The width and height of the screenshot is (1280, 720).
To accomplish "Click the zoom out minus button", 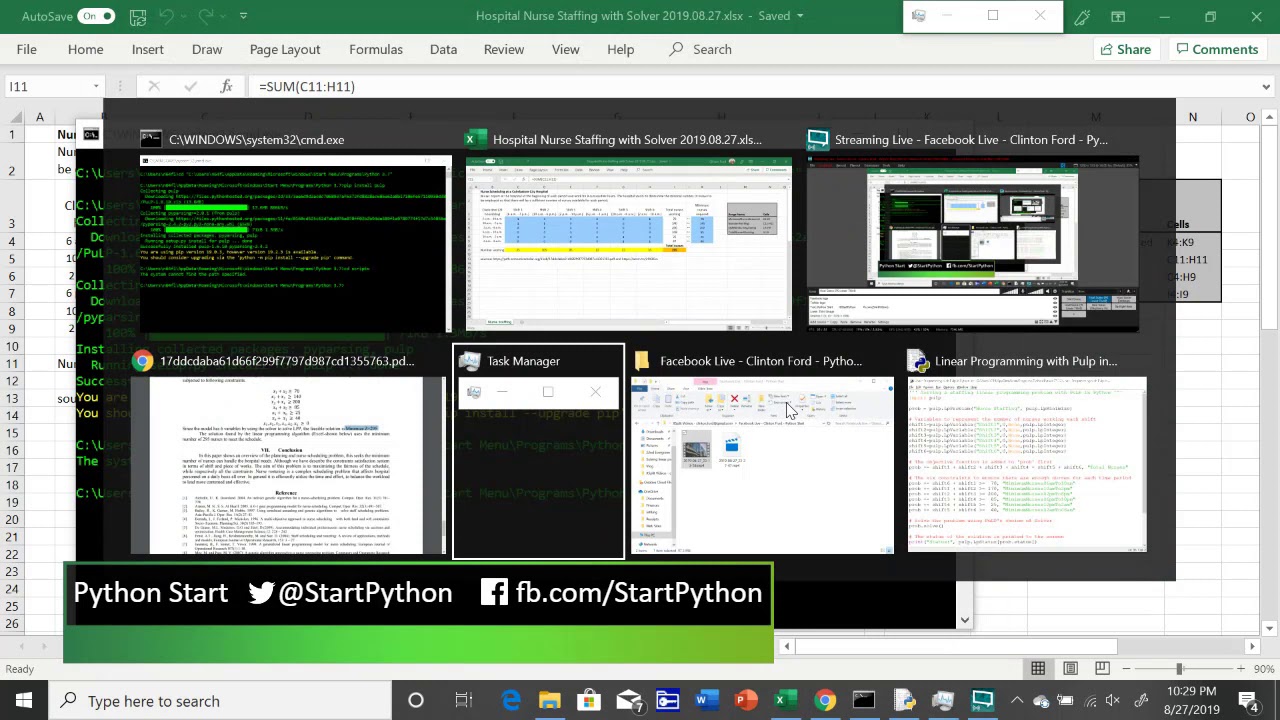I will pyautogui.click(x=1127, y=669).
